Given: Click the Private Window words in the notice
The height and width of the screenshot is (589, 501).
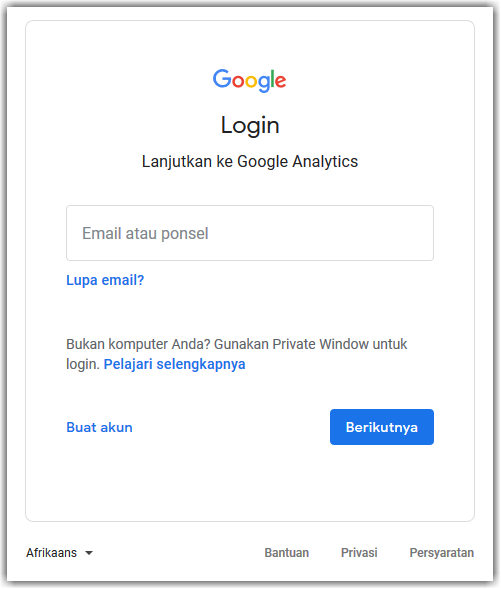Looking at the screenshot, I should (320, 344).
